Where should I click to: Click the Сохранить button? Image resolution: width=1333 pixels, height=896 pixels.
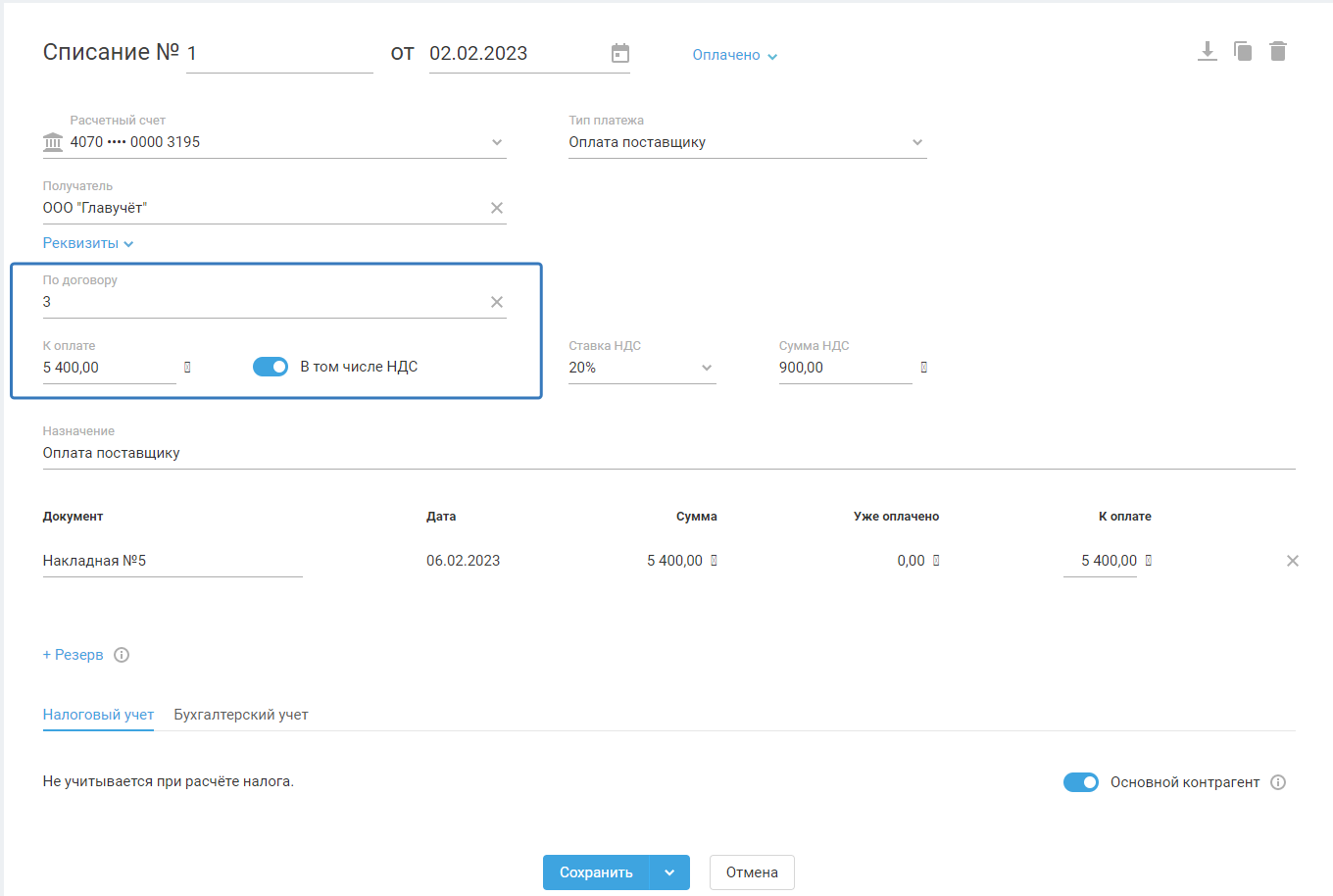click(596, 872)
